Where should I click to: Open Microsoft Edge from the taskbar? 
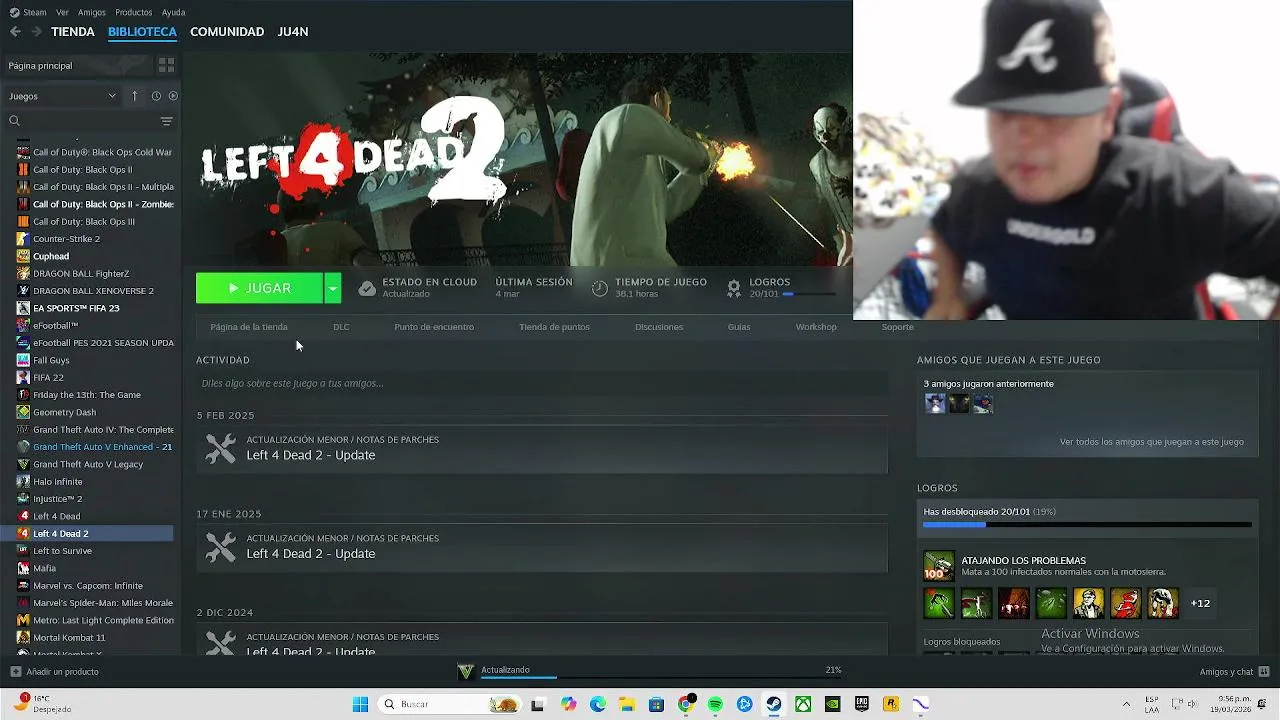click(x=598, y=704)
